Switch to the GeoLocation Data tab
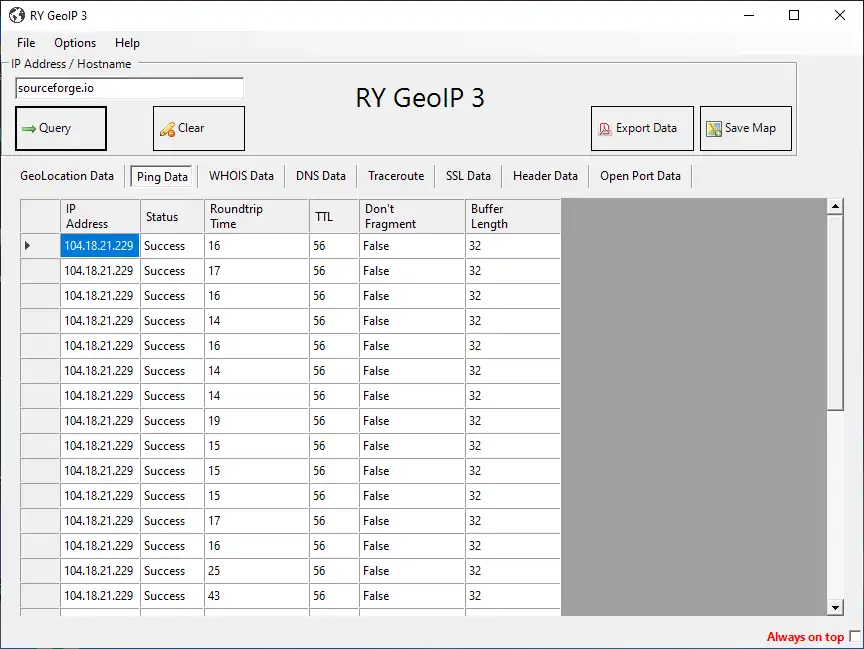 [x=67, y=176]
